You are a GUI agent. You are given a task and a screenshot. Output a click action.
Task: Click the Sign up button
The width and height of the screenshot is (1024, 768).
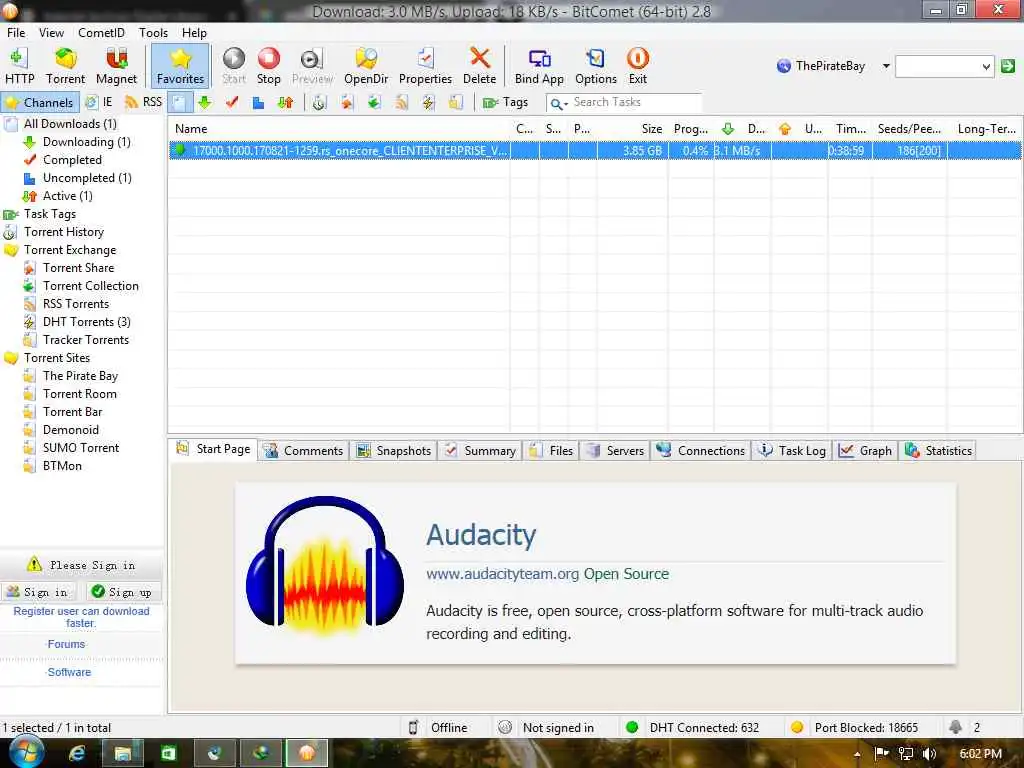[x=123, y=592]
